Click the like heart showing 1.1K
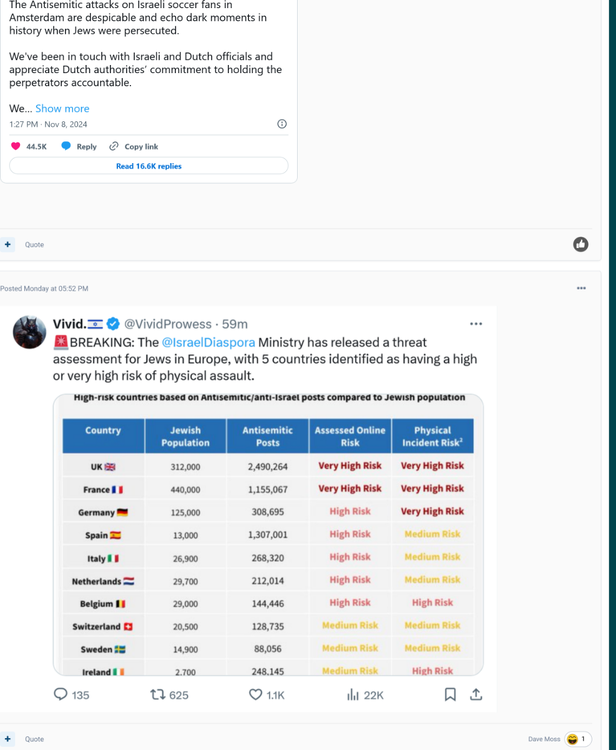The height and width of the screenshot is (750, 616). click(x=255, y=695)
